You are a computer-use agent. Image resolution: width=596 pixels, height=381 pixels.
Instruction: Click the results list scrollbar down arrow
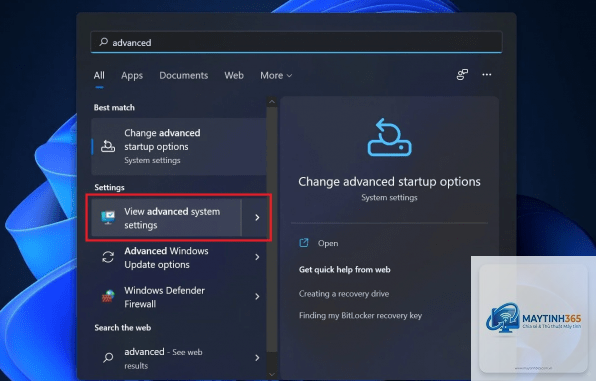pyautogui.click(x=272, y=374)
